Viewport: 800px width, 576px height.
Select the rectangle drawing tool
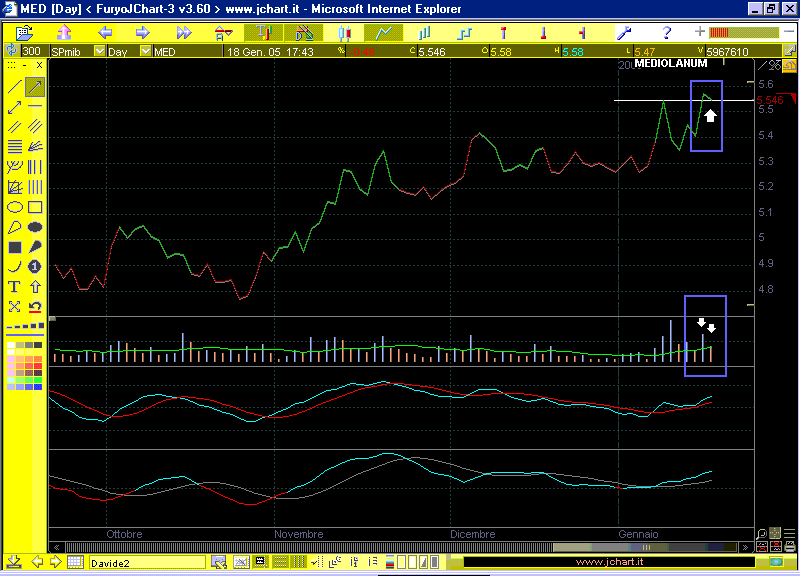35,207
